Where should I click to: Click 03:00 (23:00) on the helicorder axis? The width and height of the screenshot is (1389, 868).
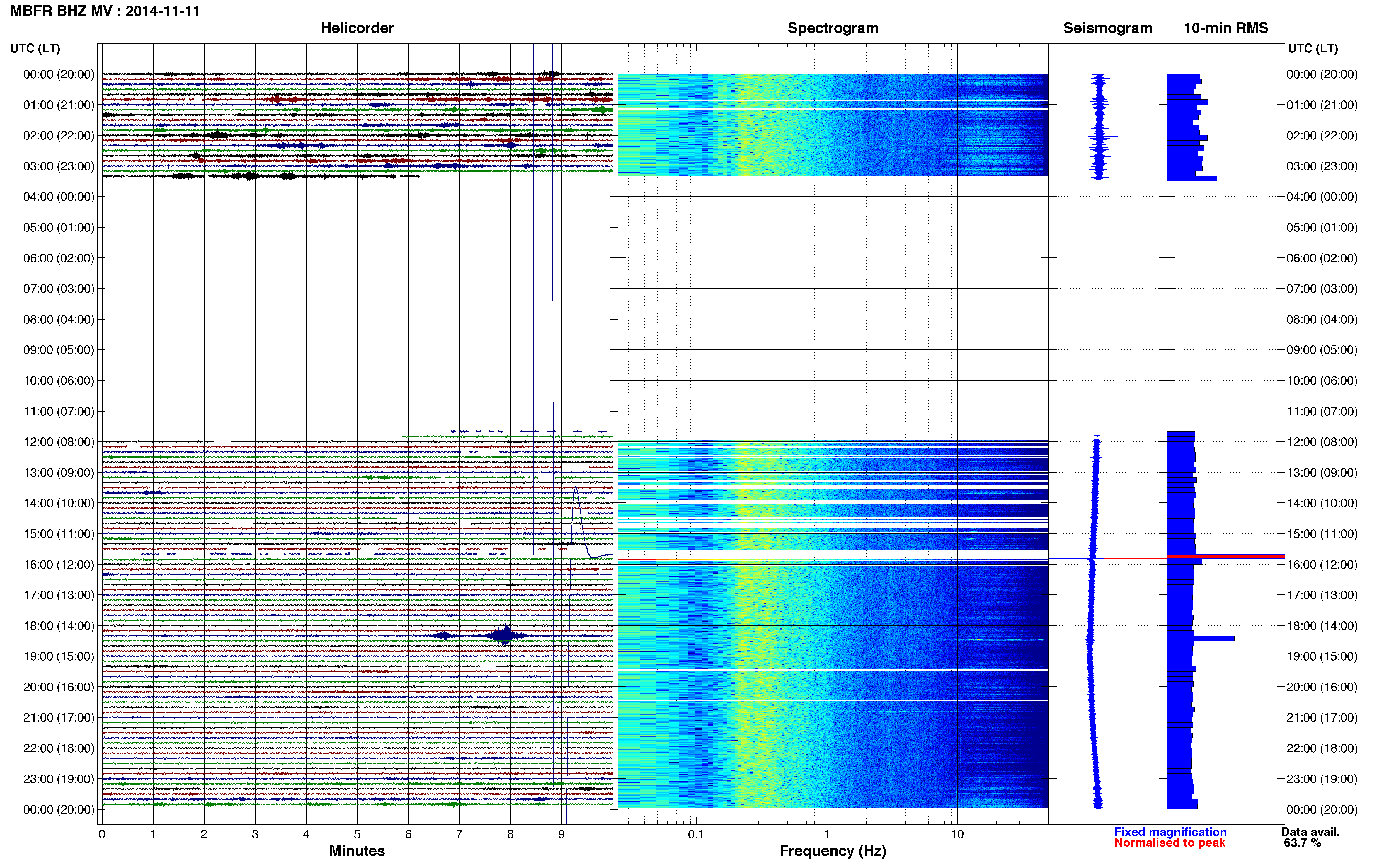[59, 166]
